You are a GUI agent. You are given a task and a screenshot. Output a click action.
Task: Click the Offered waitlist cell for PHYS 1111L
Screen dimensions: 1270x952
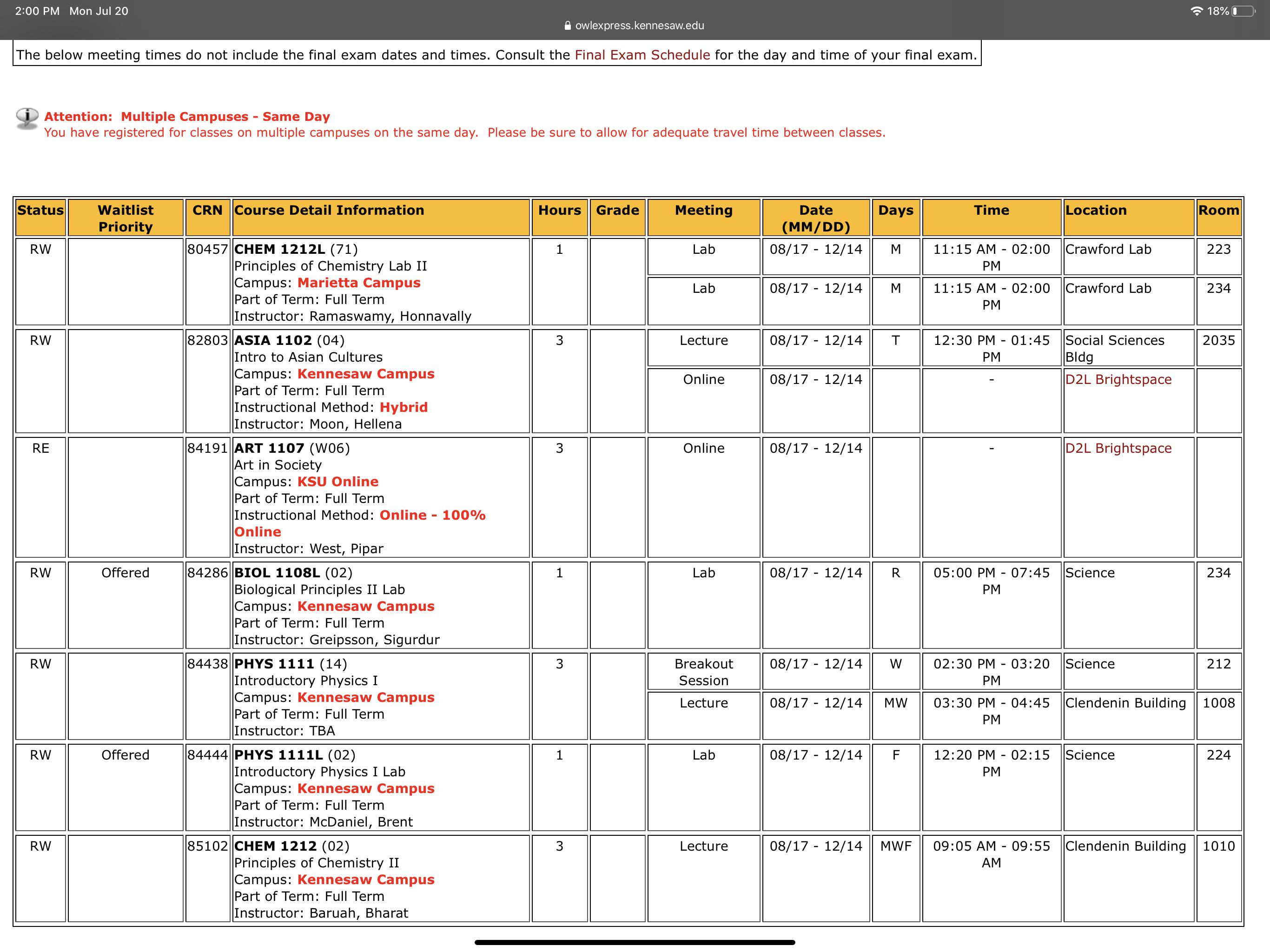pyautogui.click(x=125, y=755)
